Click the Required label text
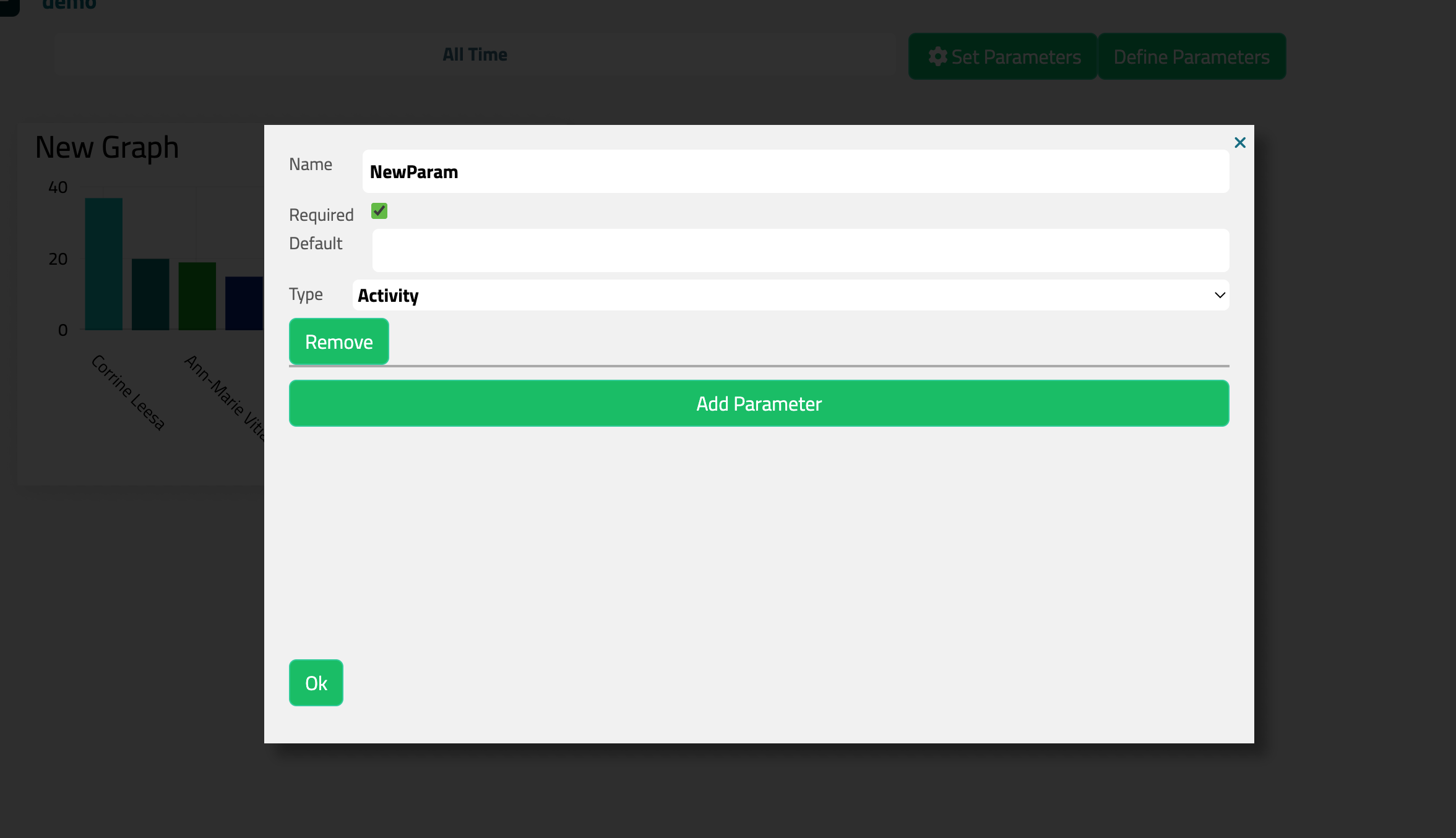 321,215
